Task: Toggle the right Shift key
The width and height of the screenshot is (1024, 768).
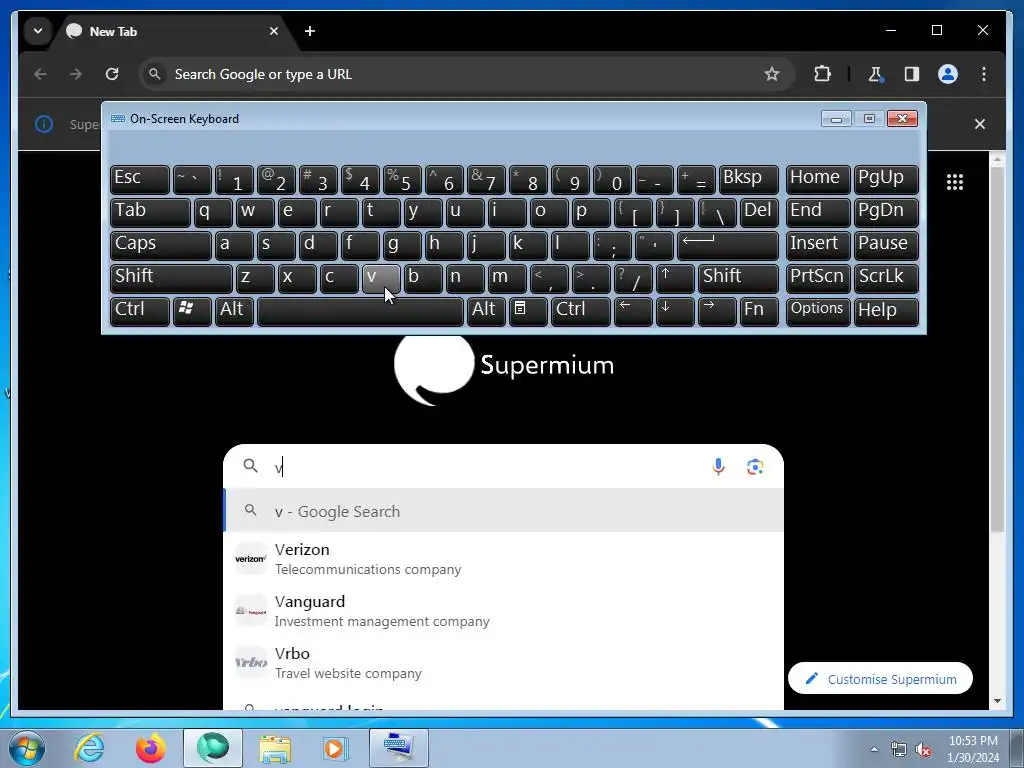Action: click(738, 278)
